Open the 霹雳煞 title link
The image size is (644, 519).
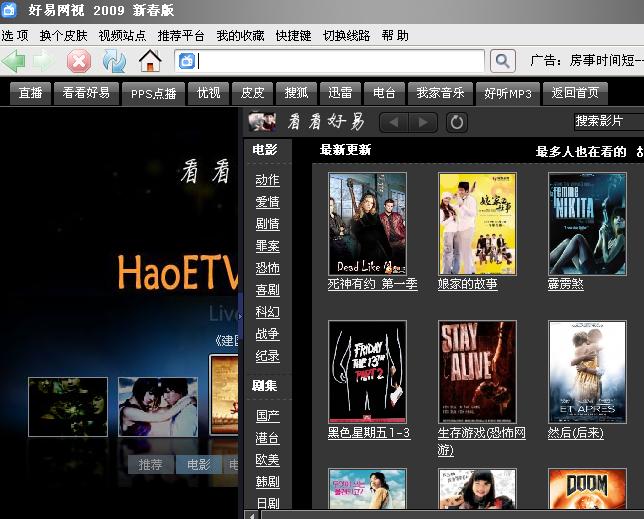pyautogui.click(x=566, y=284)
